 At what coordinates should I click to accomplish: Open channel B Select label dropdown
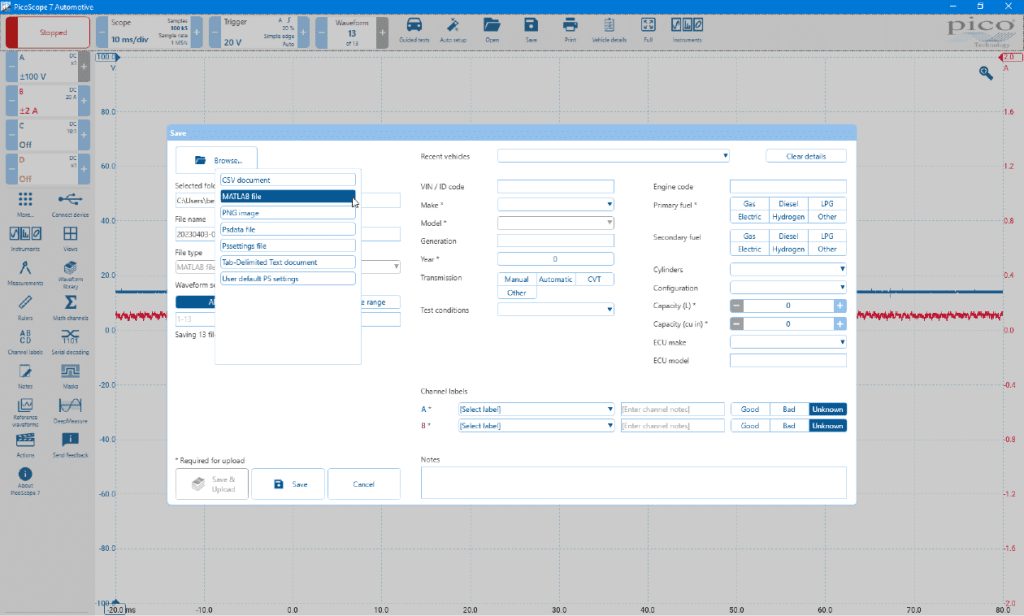pyautogui.click(x=536, y=425)
